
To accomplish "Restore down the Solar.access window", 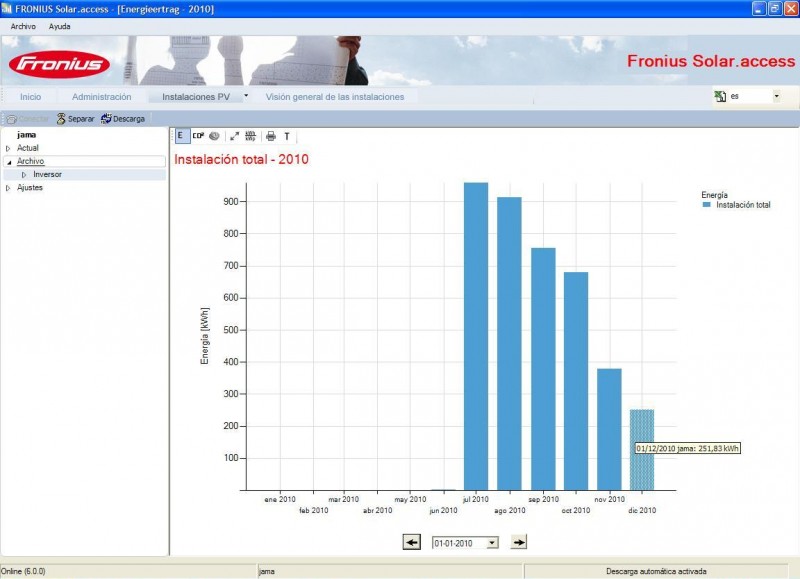I will click(x=774, y=9).
